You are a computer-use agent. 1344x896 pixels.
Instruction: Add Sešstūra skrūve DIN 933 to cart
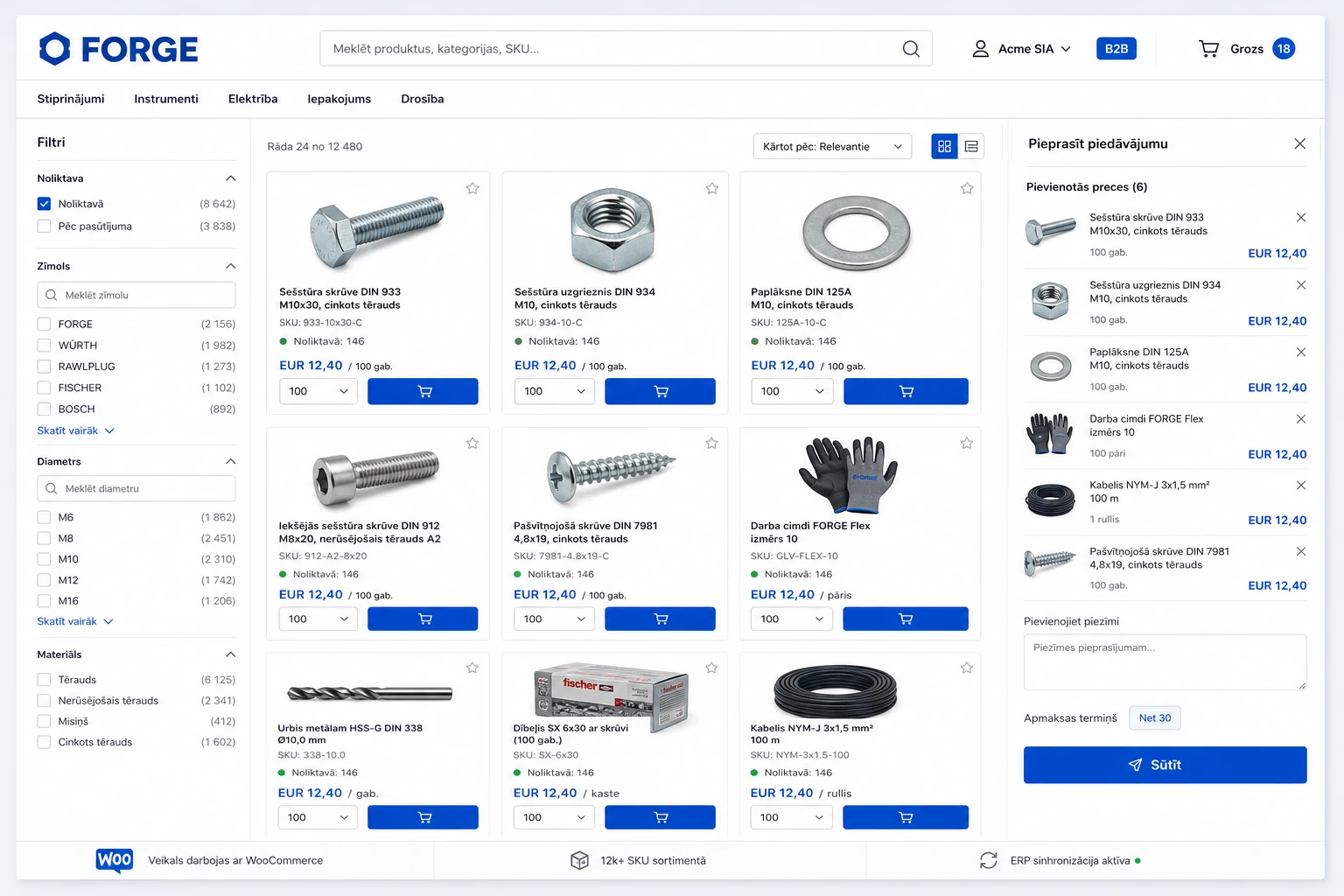(423, 391)
